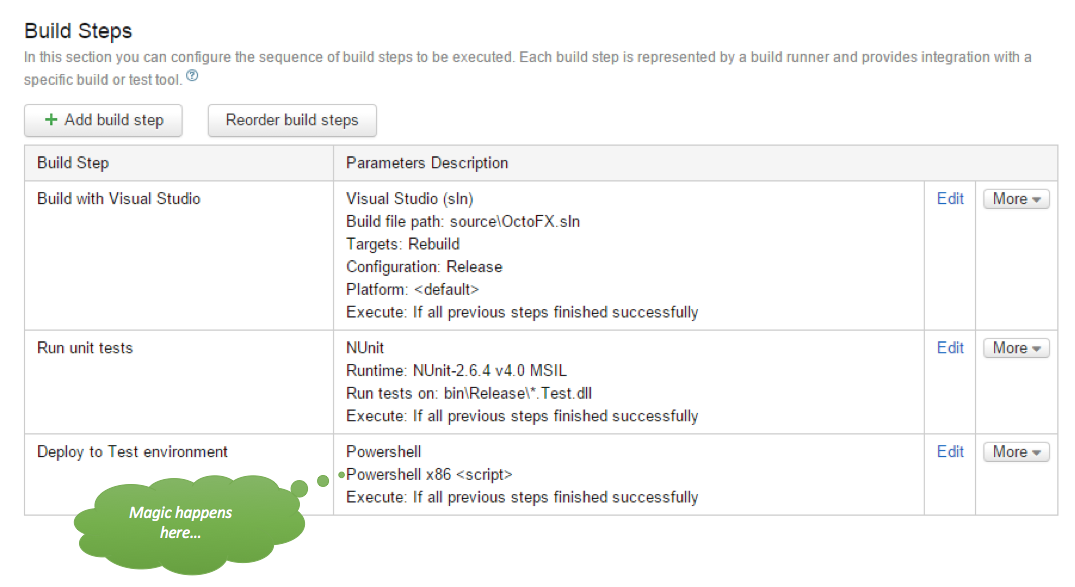Screen dimensions: 1075x587
Task: Click the Runtime NUnit-2.6.4 v4.0 MSIL line
Action: click(x=457, y=371)
